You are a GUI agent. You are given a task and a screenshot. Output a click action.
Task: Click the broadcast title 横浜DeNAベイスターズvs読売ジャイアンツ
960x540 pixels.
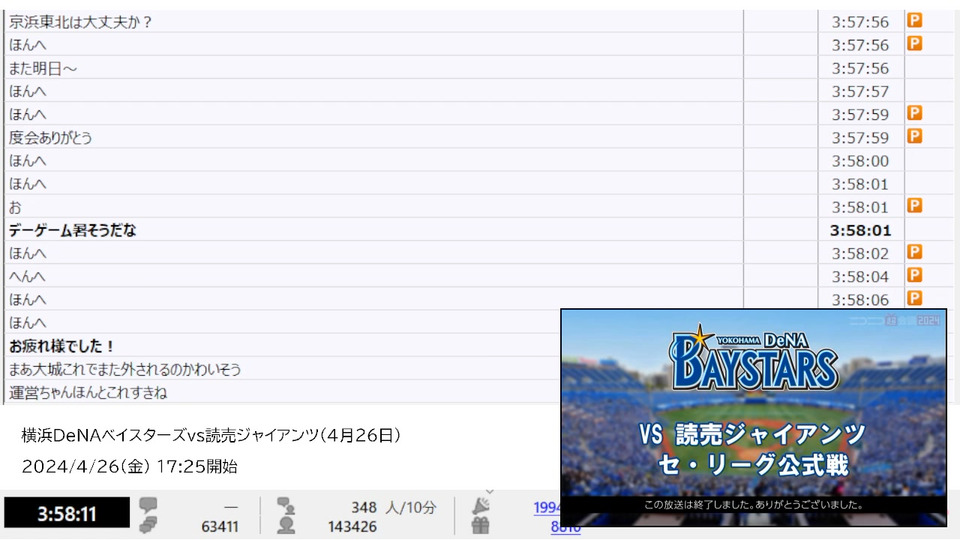[x=170, y=435]
